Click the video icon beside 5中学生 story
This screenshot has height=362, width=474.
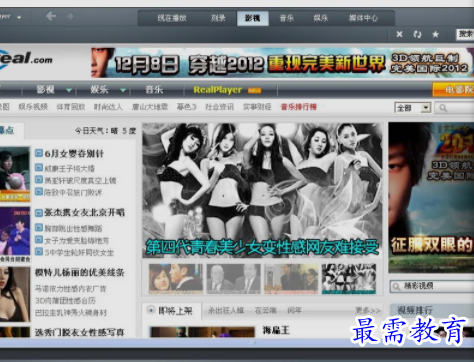[x=39, y=252]
